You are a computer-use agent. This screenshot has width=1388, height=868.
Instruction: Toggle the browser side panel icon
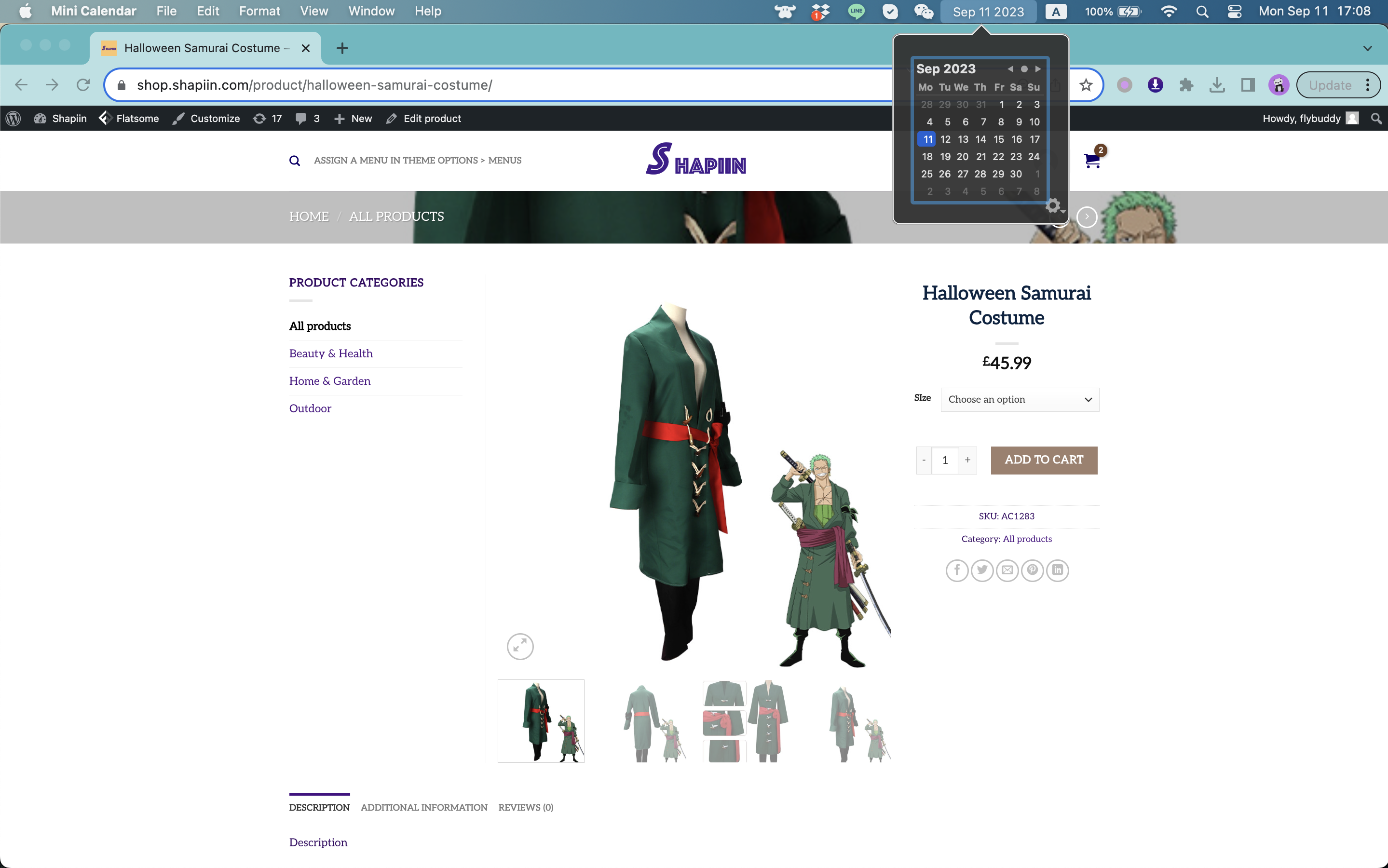click(x=1247, y=85)
